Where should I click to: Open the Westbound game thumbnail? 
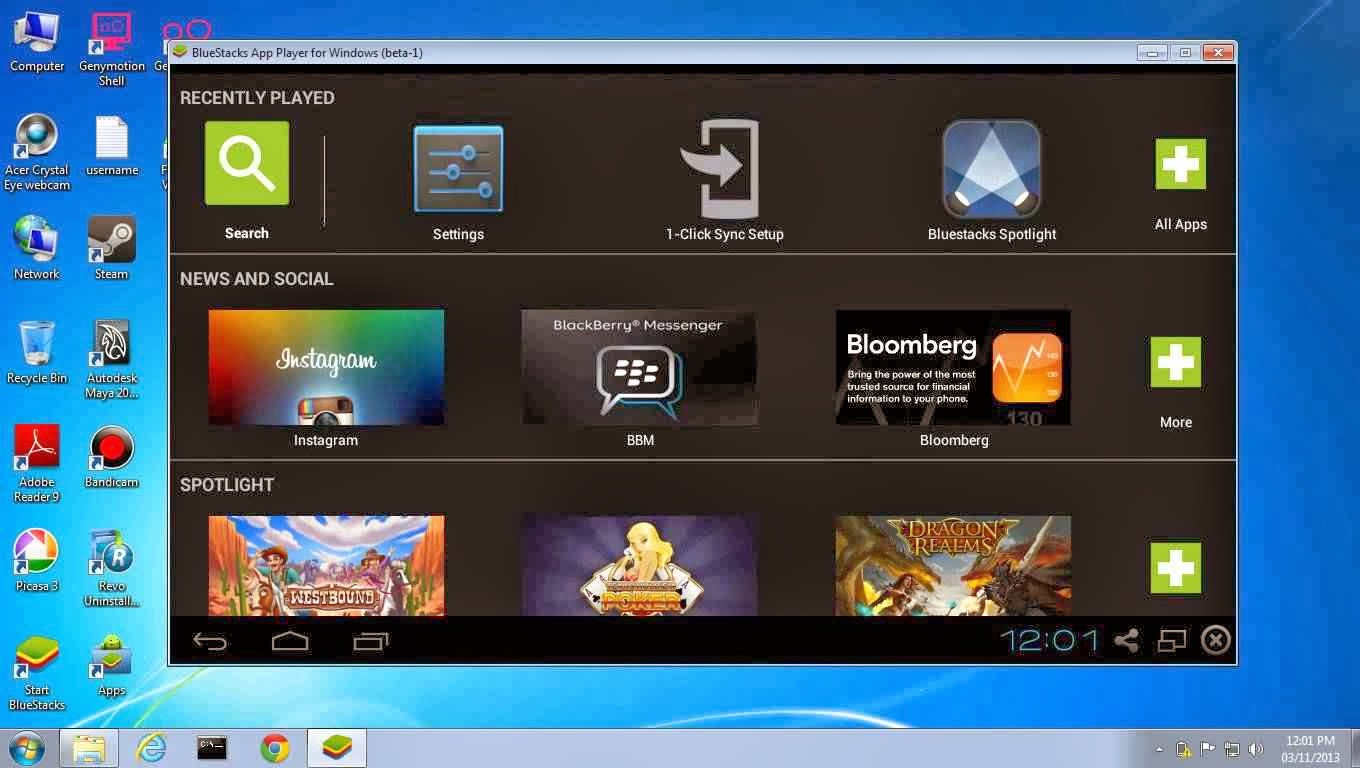point(326,565)
